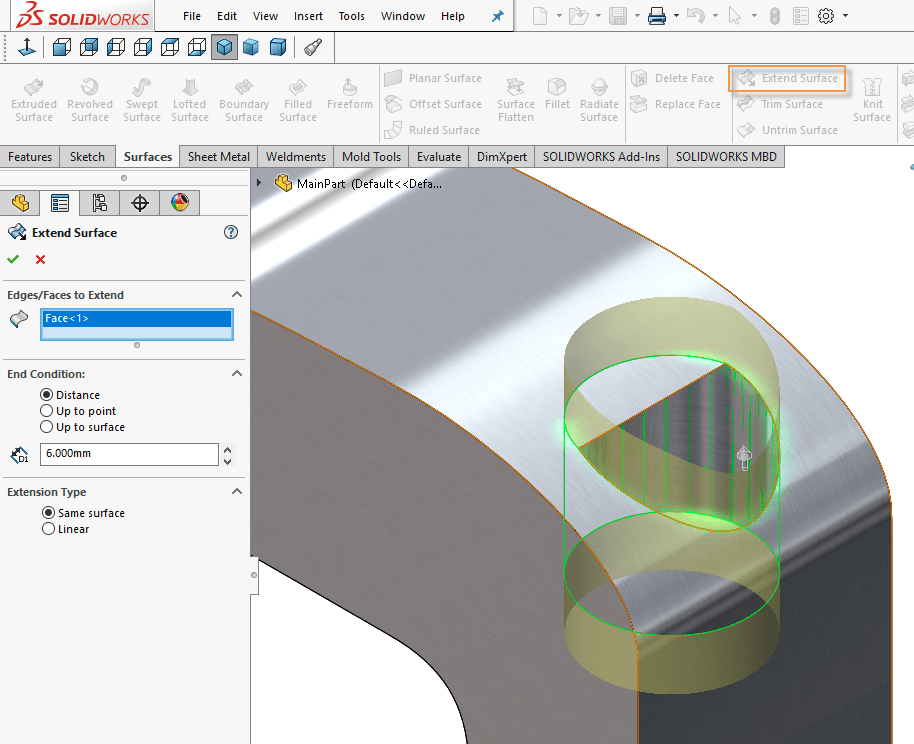Screen dimensions: 914x744
Task: Open the New document dropdown arrow
Action: coord(558,16)
